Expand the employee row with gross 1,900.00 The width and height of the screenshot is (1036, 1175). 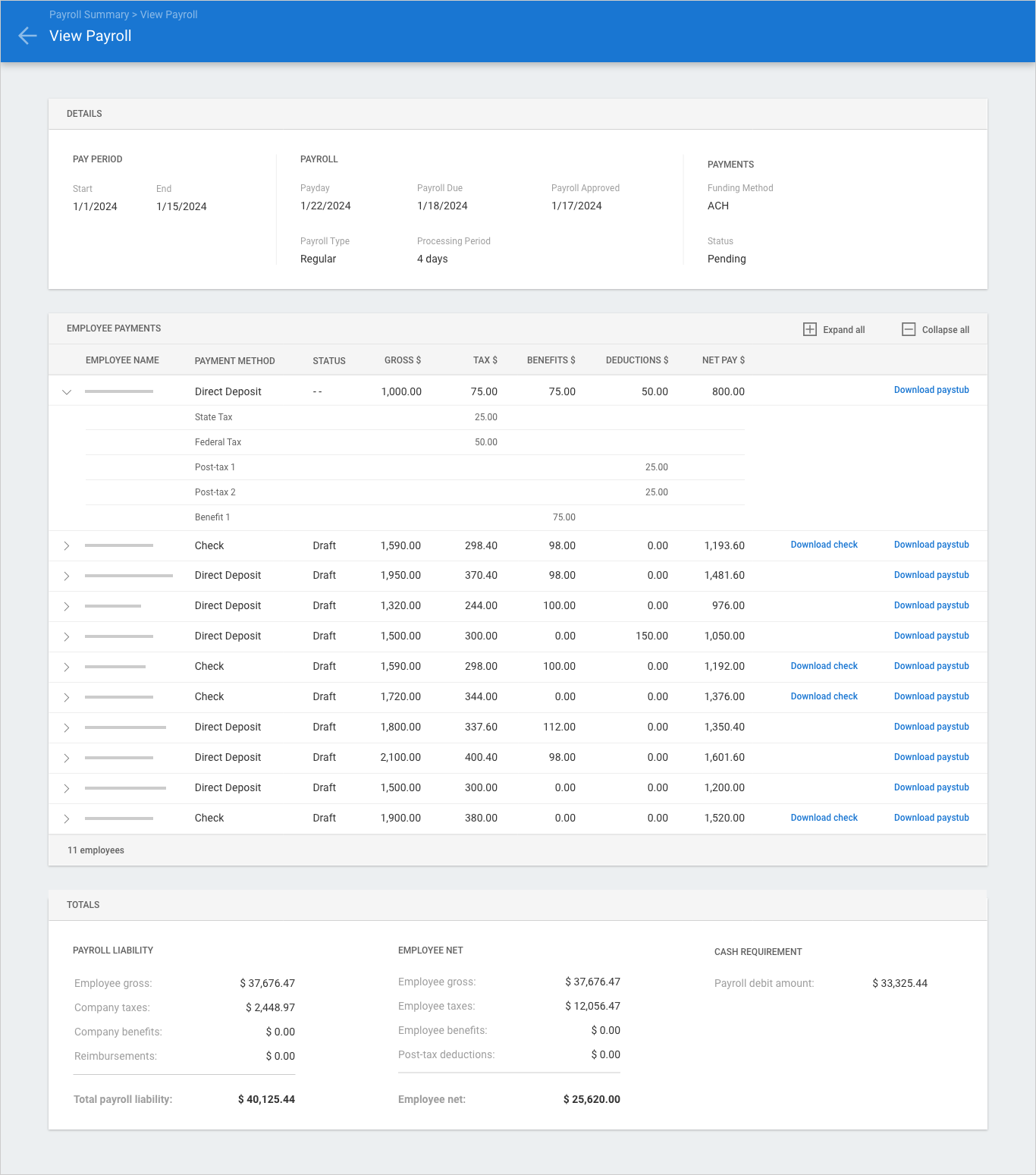click(67, 818)
